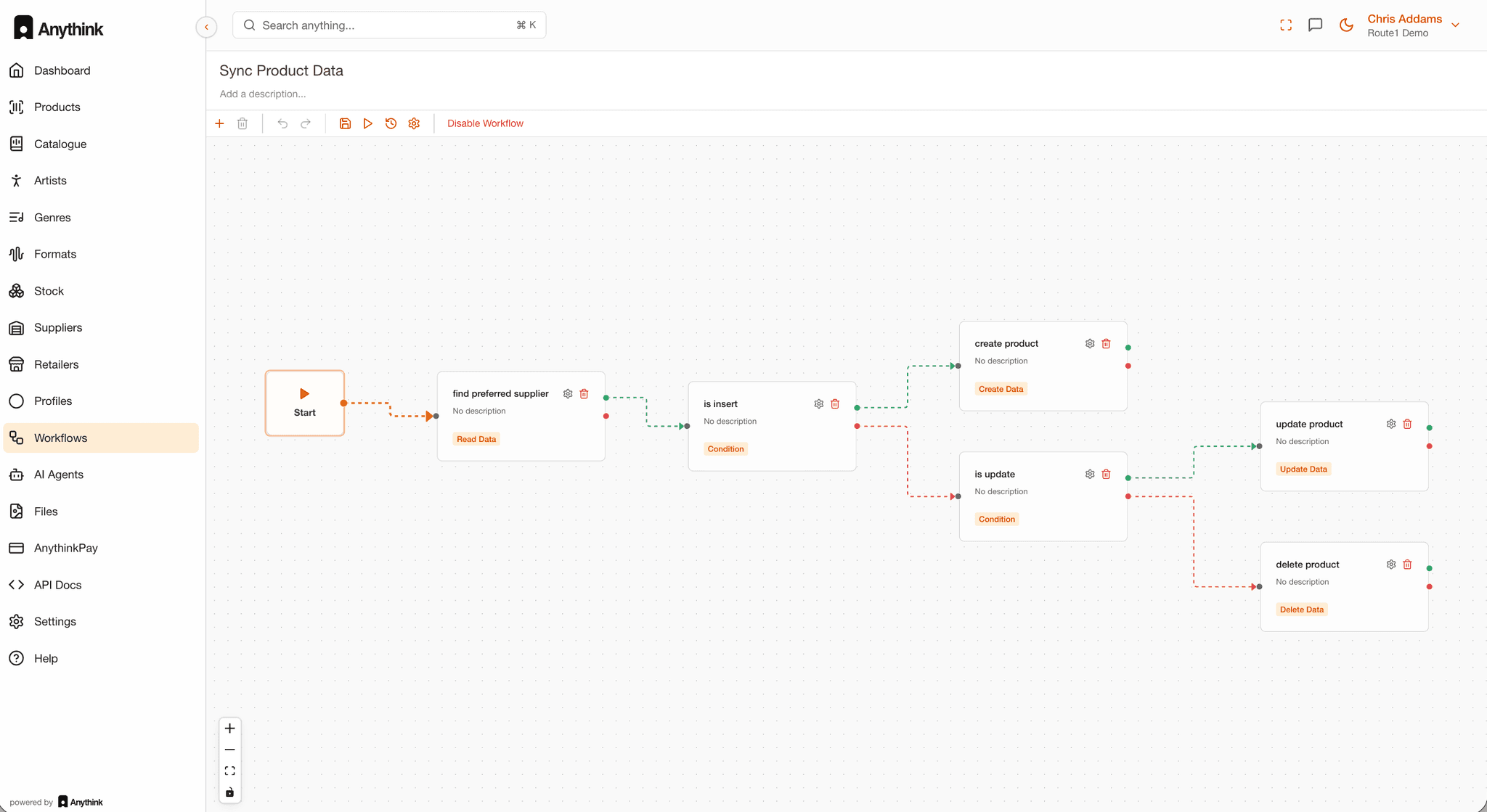1487x812 pixels.
Task: Open settings for the update product node
Action: click(1391, 425)
